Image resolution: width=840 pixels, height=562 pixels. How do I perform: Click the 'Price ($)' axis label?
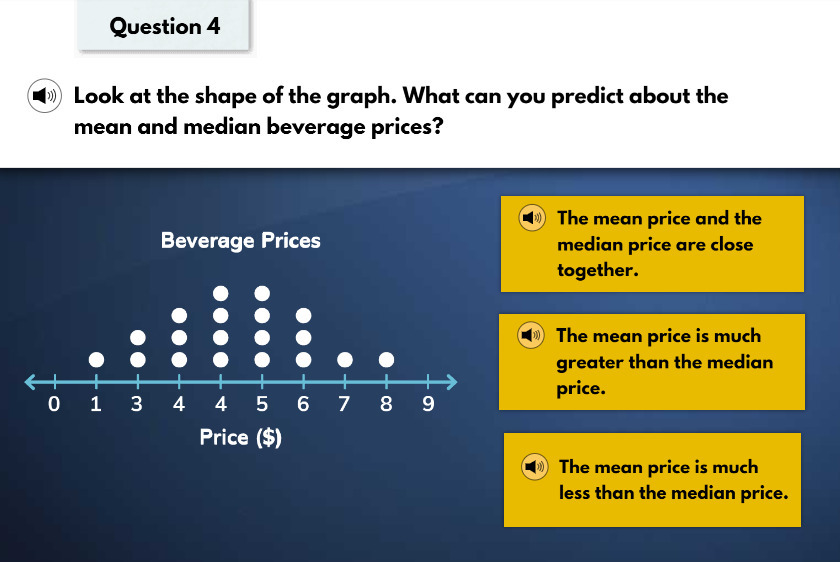click(x=241, y=437)
